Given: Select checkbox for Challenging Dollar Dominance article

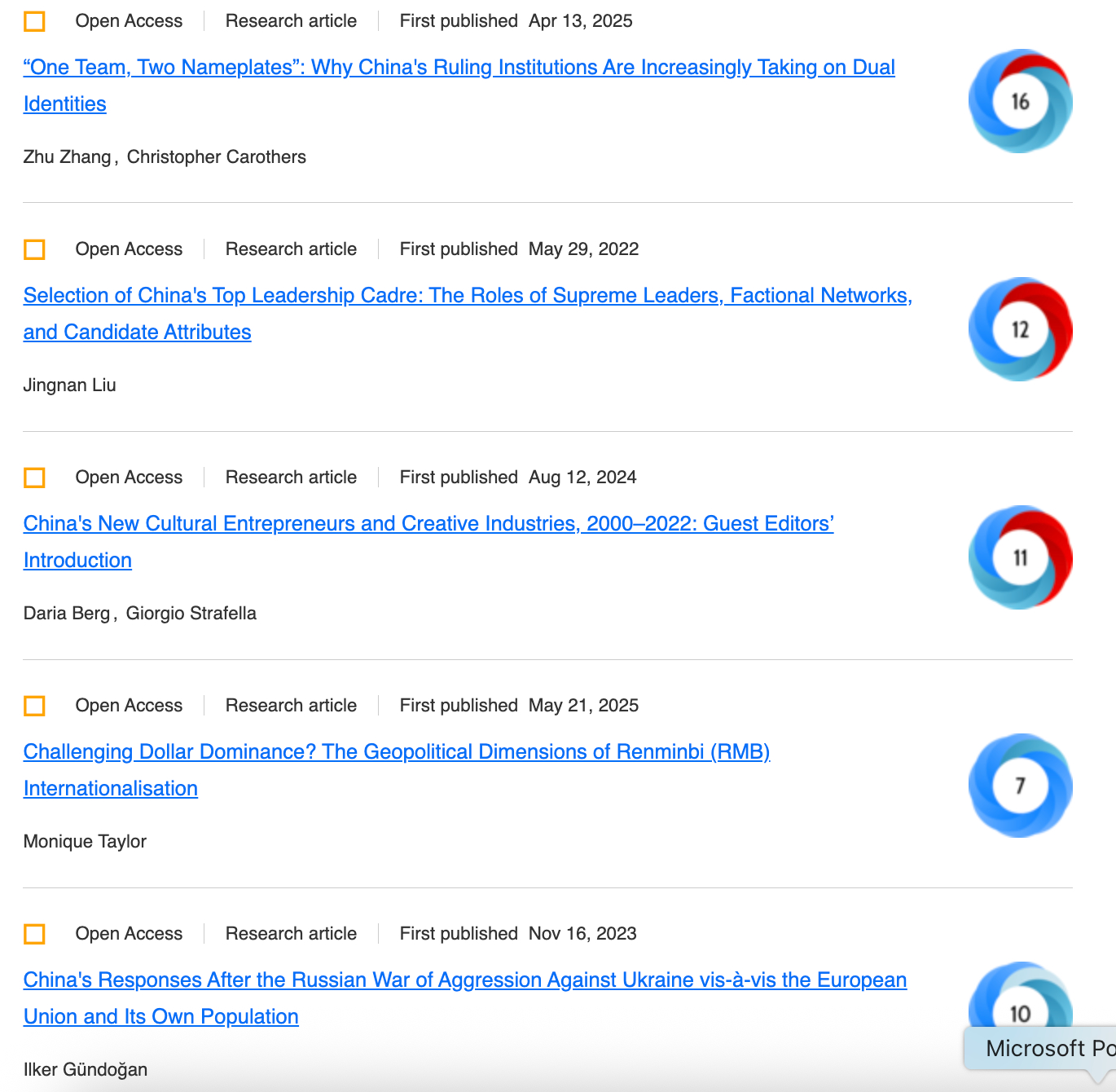Looking at the screenshot, I should [34, 706].
